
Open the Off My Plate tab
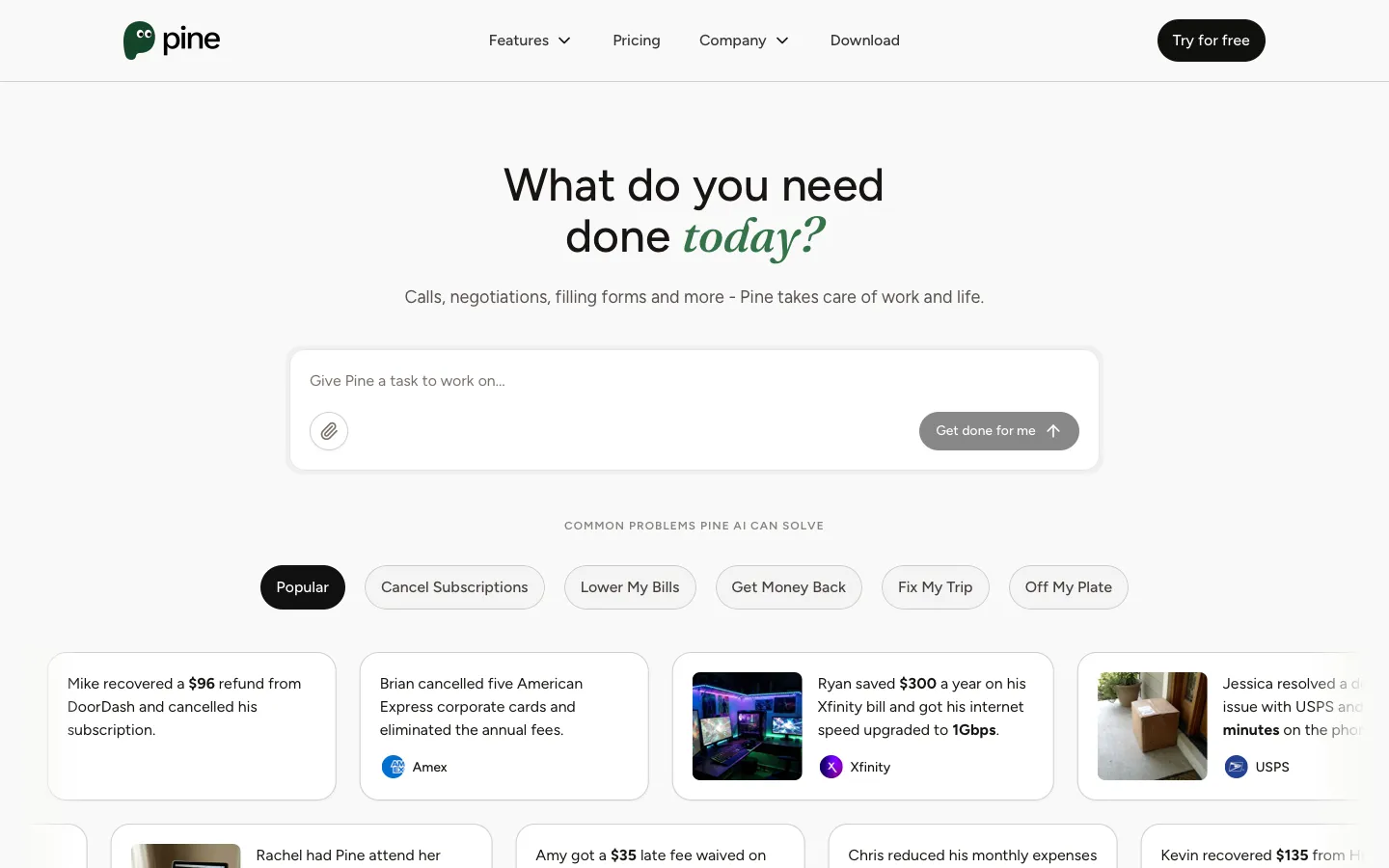(x=1069, y=587)
